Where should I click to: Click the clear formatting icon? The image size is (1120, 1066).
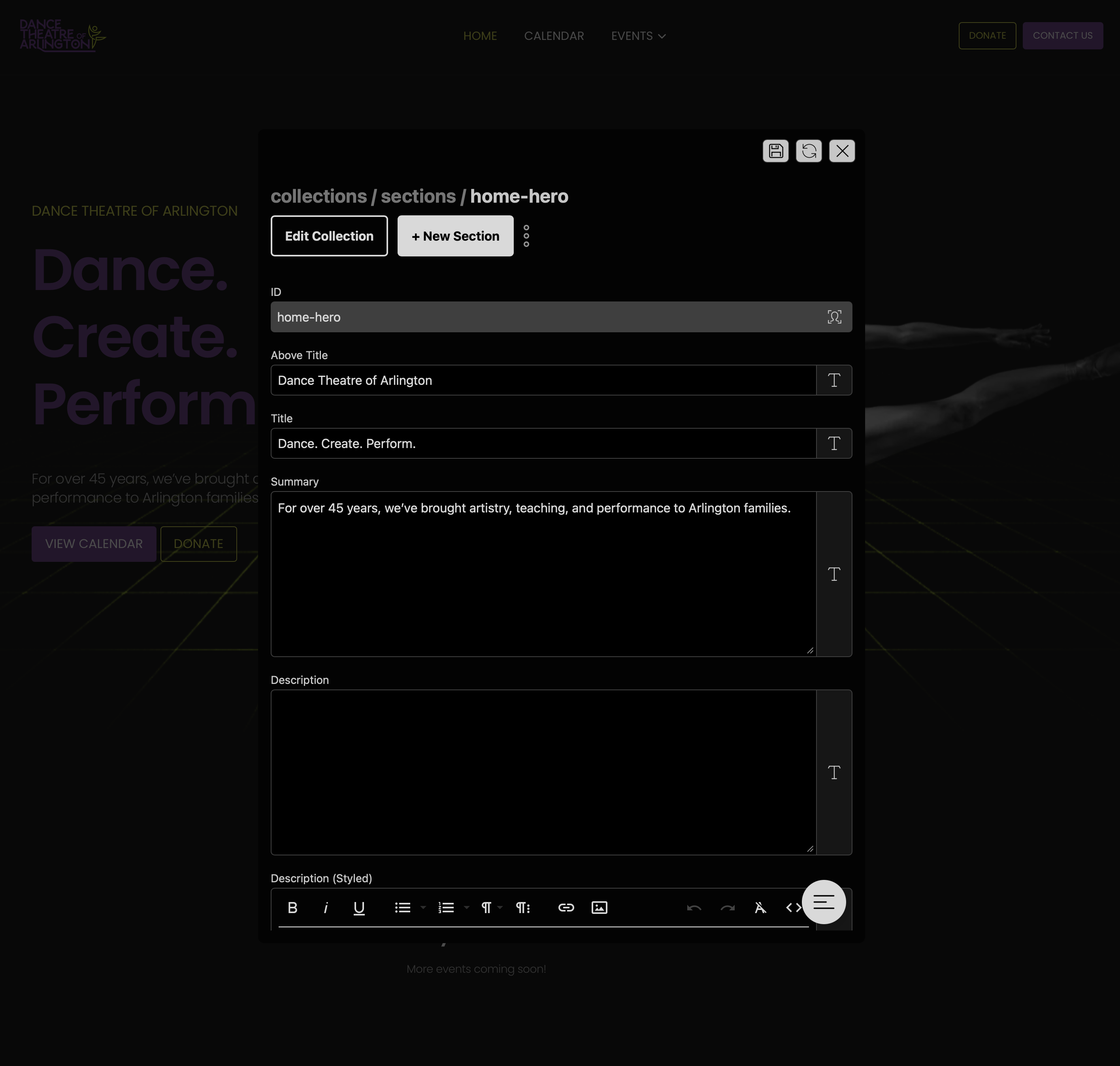[x=760, y=908]
